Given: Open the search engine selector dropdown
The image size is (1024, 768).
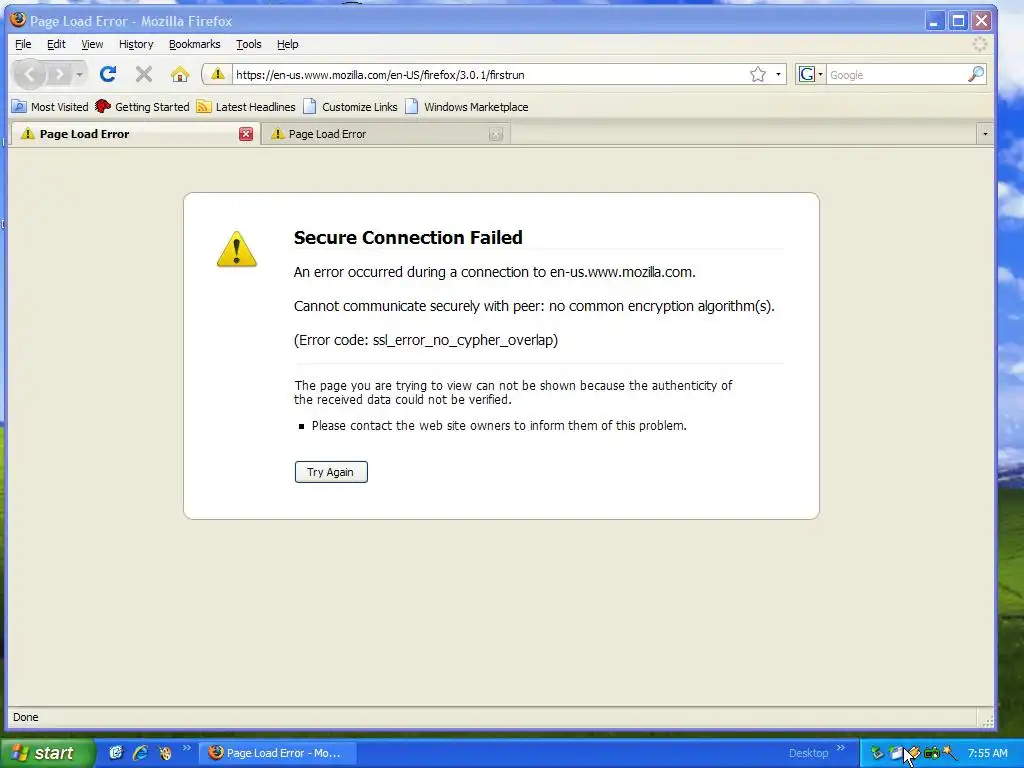Looking at the screenshot, I should click(x=810, y=74).
